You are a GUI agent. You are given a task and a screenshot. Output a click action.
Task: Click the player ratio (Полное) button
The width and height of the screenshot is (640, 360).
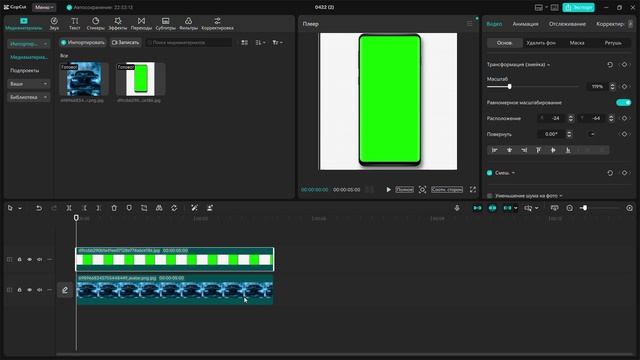click(404, 189)
